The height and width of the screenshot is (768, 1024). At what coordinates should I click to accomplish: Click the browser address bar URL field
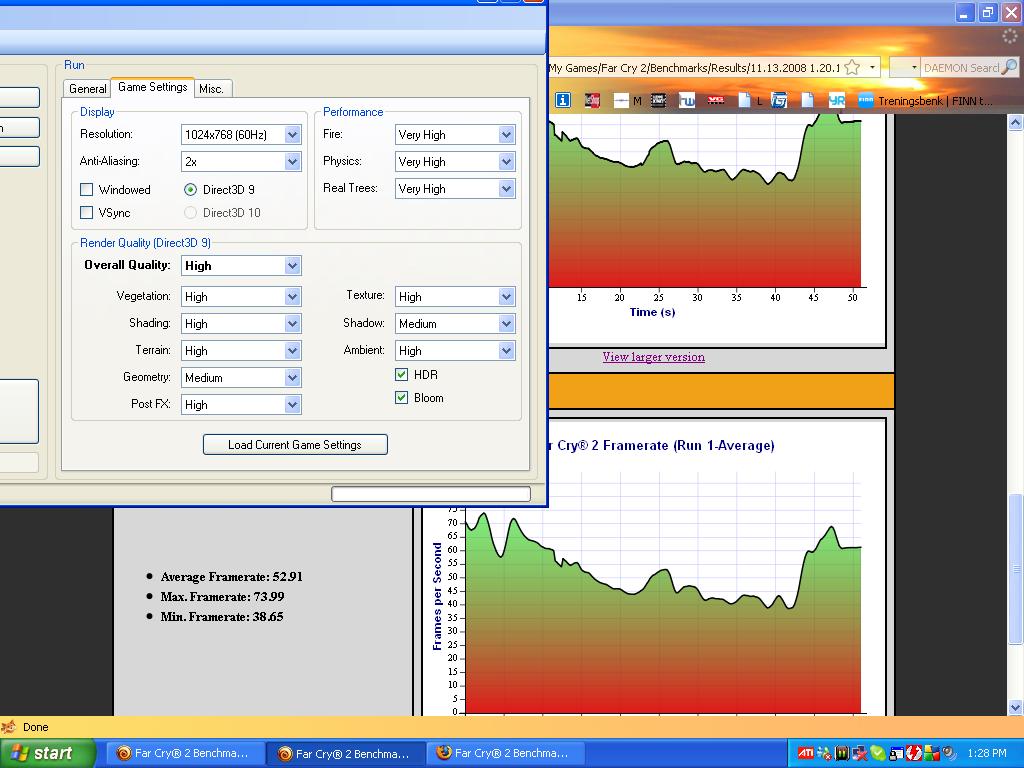coord(695,67)
